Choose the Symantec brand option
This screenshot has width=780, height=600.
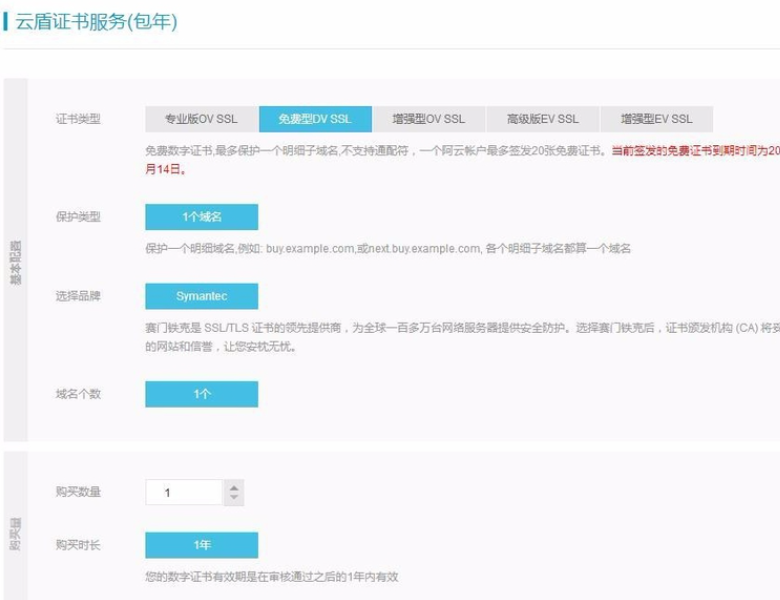pyautogui.click(x=201, y=296)
